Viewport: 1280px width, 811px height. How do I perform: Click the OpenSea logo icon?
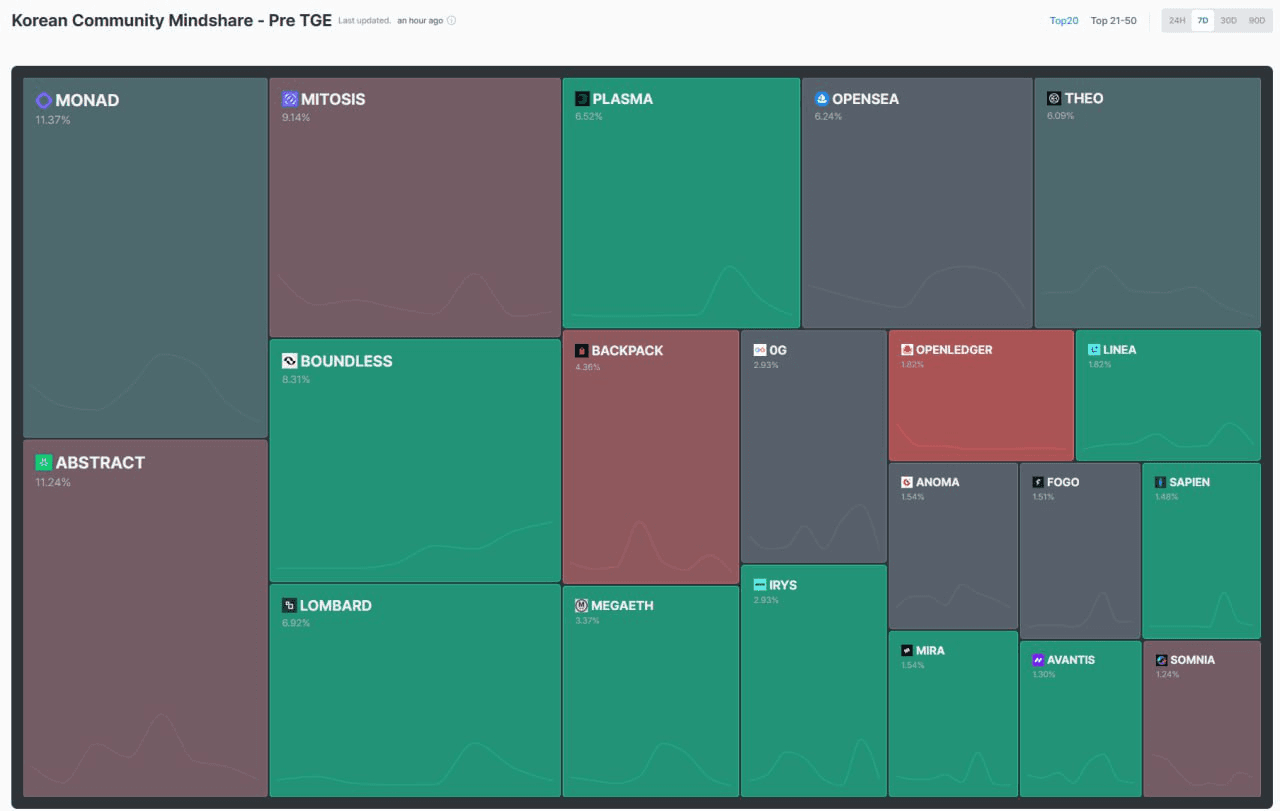[822, 99]
